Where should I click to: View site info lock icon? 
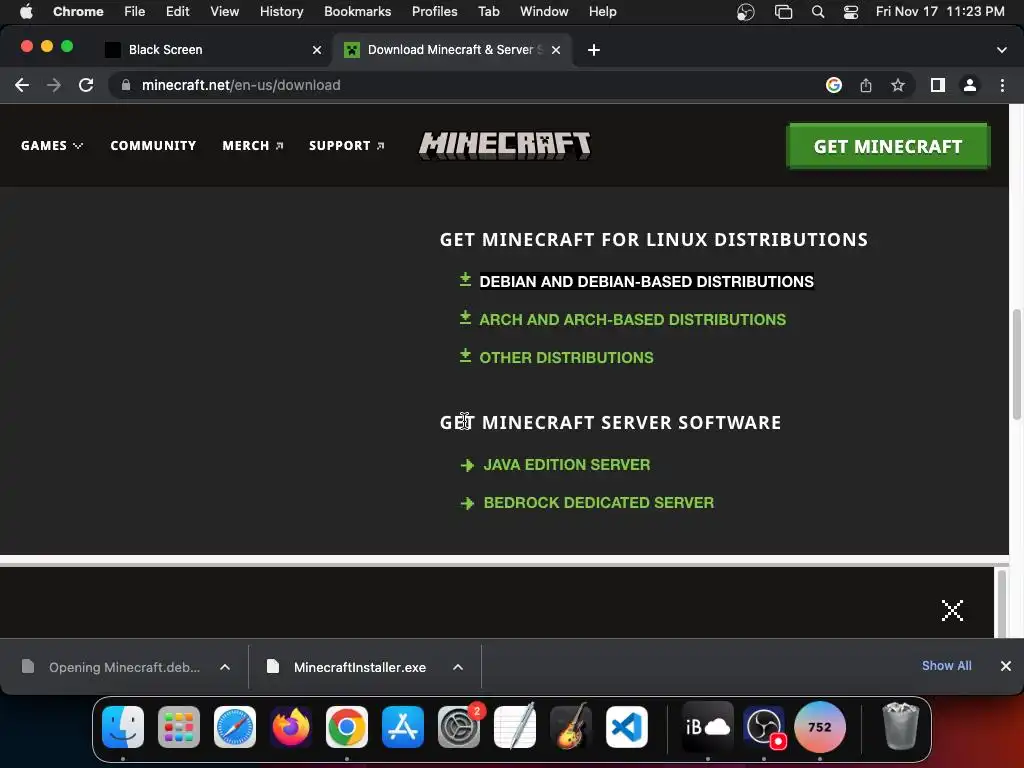click(126, 85)
